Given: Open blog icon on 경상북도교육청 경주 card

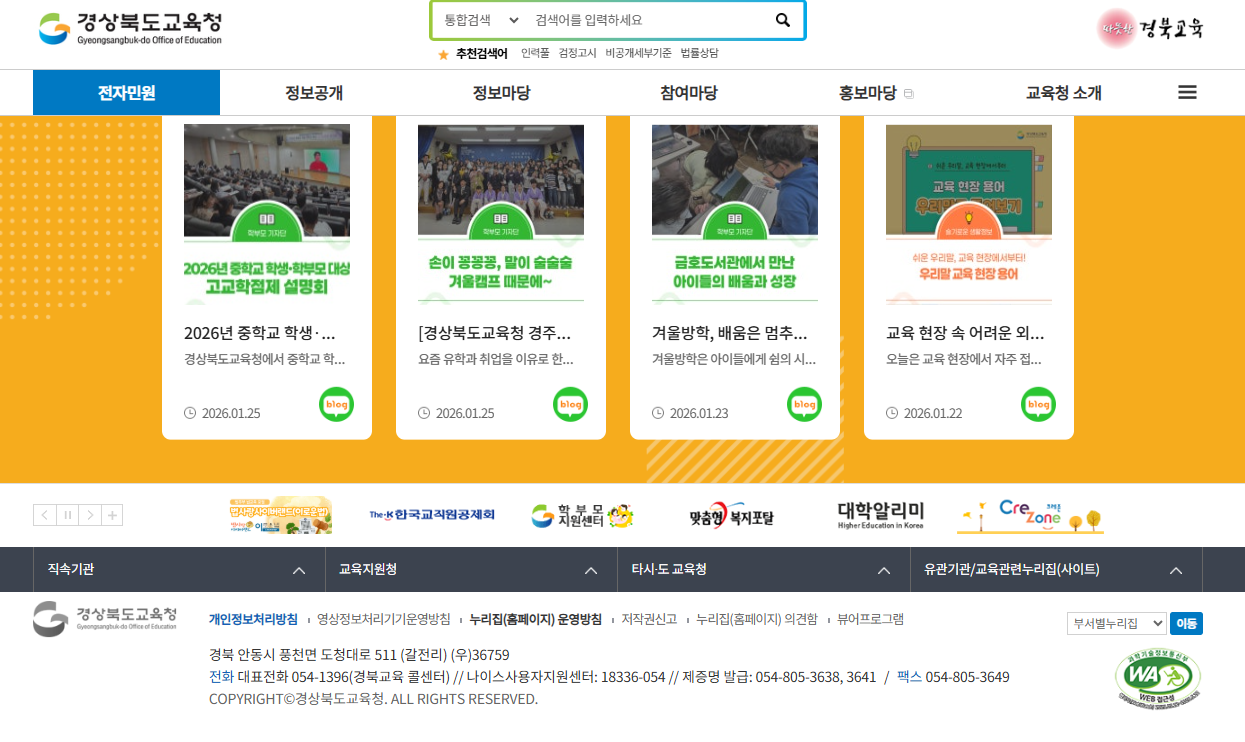Looking at the screenshot, I should [570, 404].
